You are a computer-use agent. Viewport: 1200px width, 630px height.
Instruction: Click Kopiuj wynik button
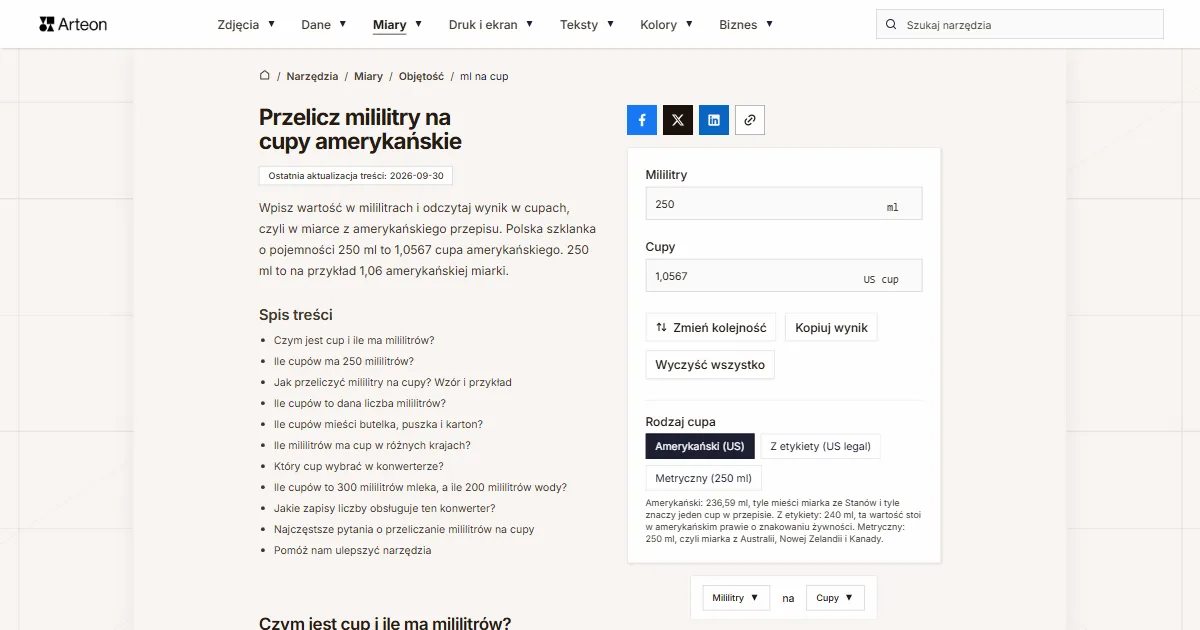pos(831,327)
